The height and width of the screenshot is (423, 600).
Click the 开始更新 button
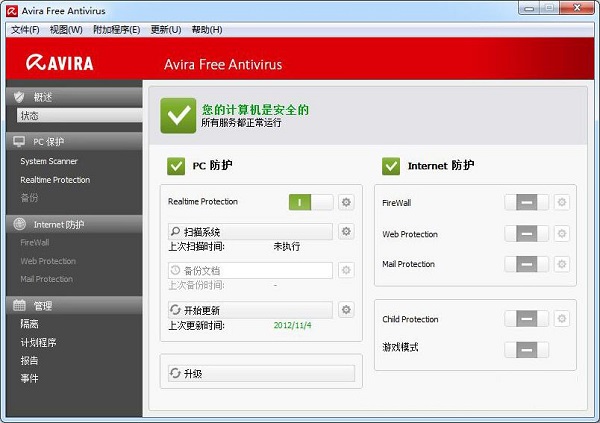[250, 310]
